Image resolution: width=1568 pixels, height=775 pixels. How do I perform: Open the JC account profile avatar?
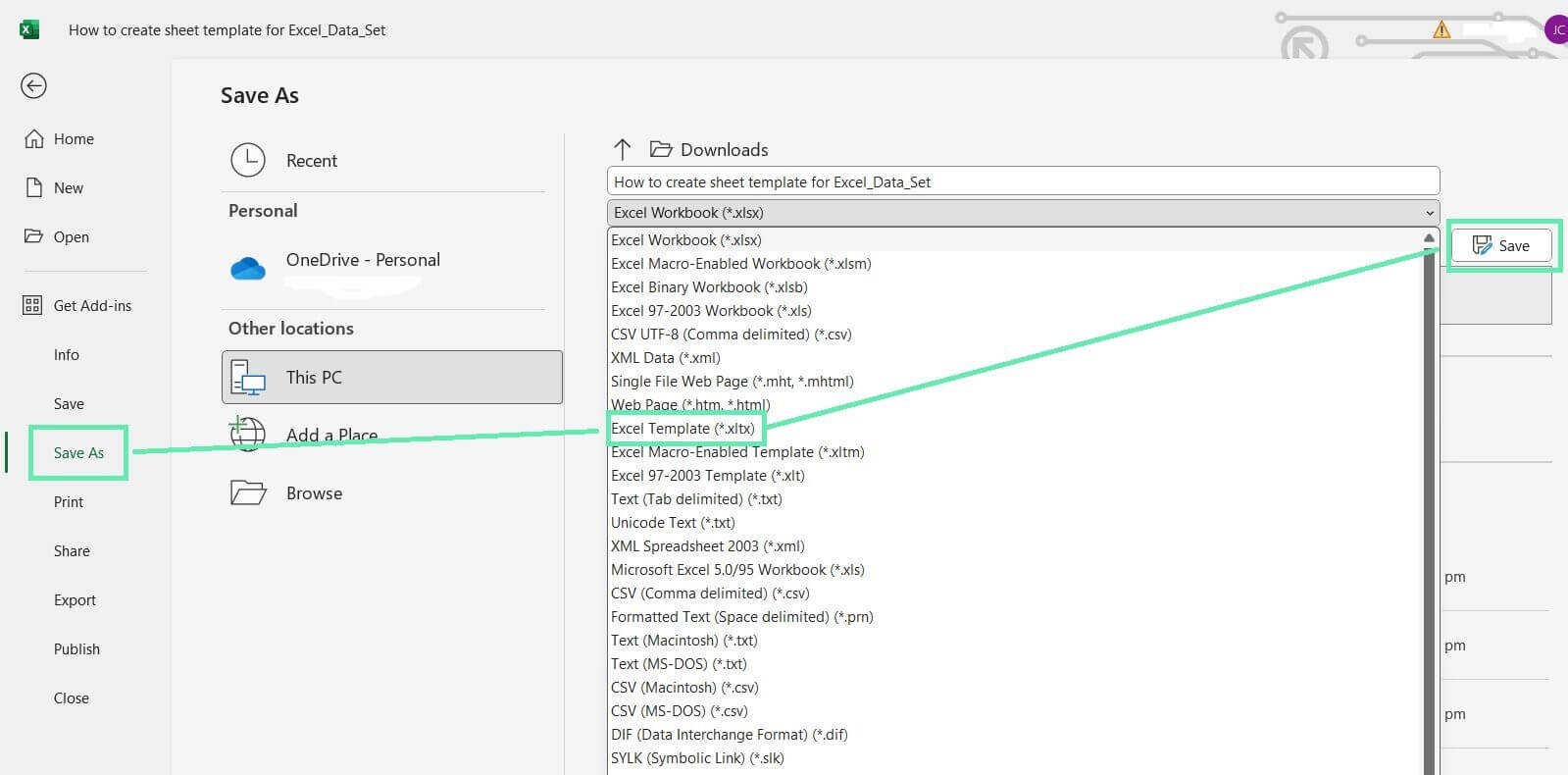tap(1556, 29)
